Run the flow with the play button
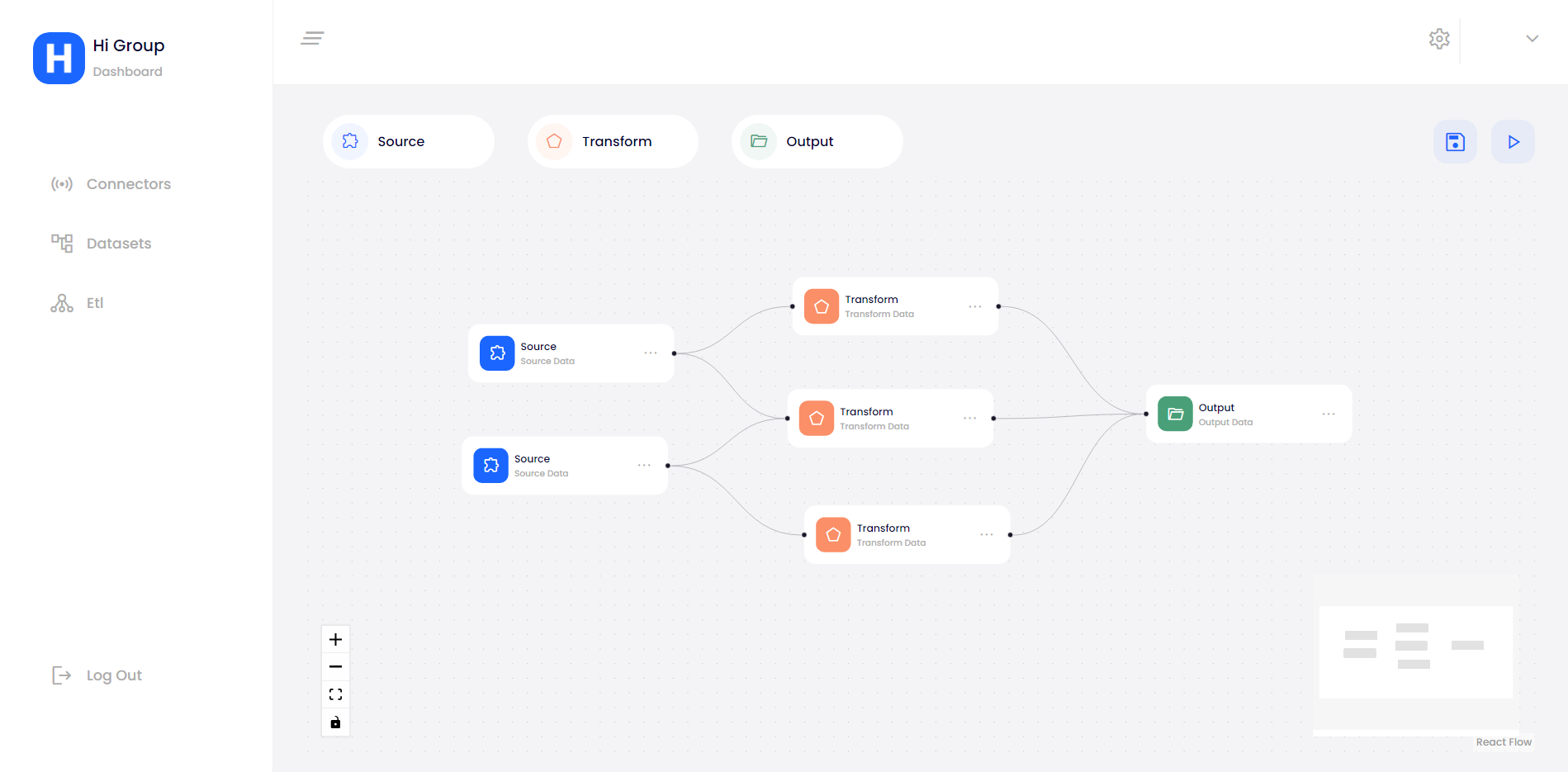 pos(1513,142)
